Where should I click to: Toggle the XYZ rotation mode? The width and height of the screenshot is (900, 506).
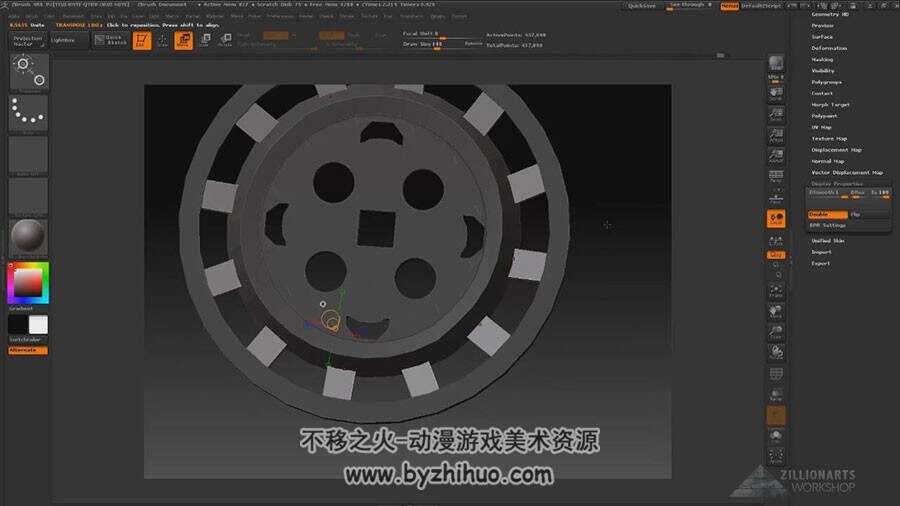click(776, 255)
